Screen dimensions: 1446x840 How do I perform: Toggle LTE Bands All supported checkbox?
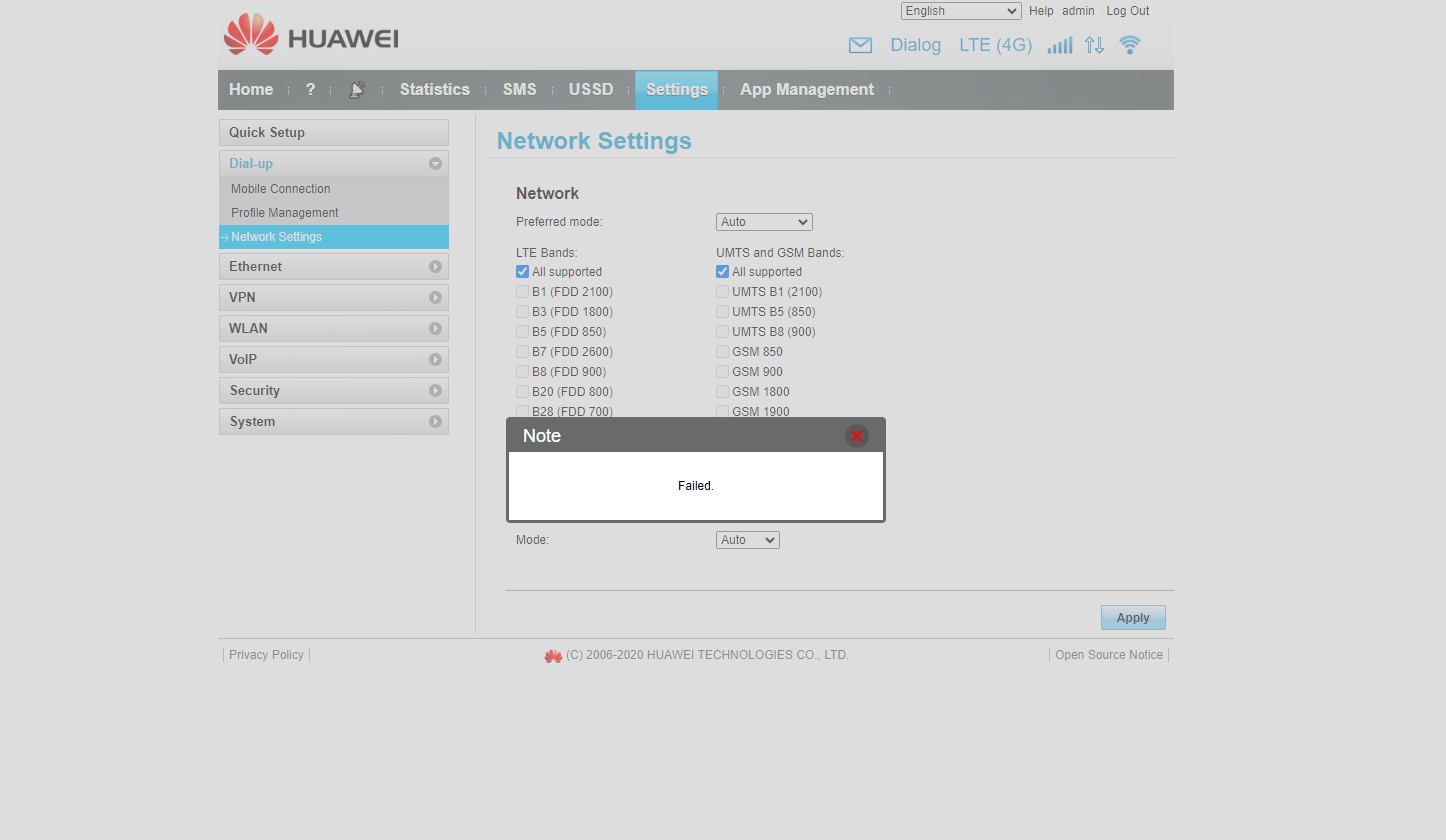tap(522, 272)
